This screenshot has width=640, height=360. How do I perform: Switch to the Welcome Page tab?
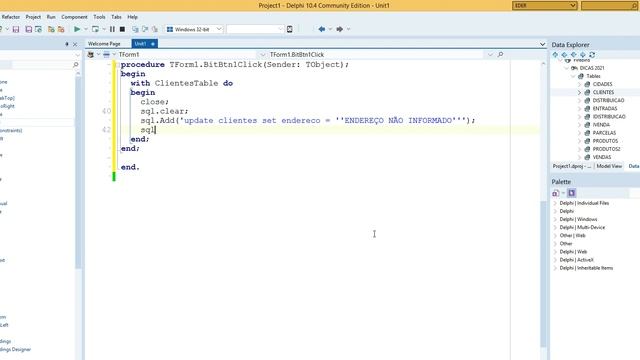(104, 44)
